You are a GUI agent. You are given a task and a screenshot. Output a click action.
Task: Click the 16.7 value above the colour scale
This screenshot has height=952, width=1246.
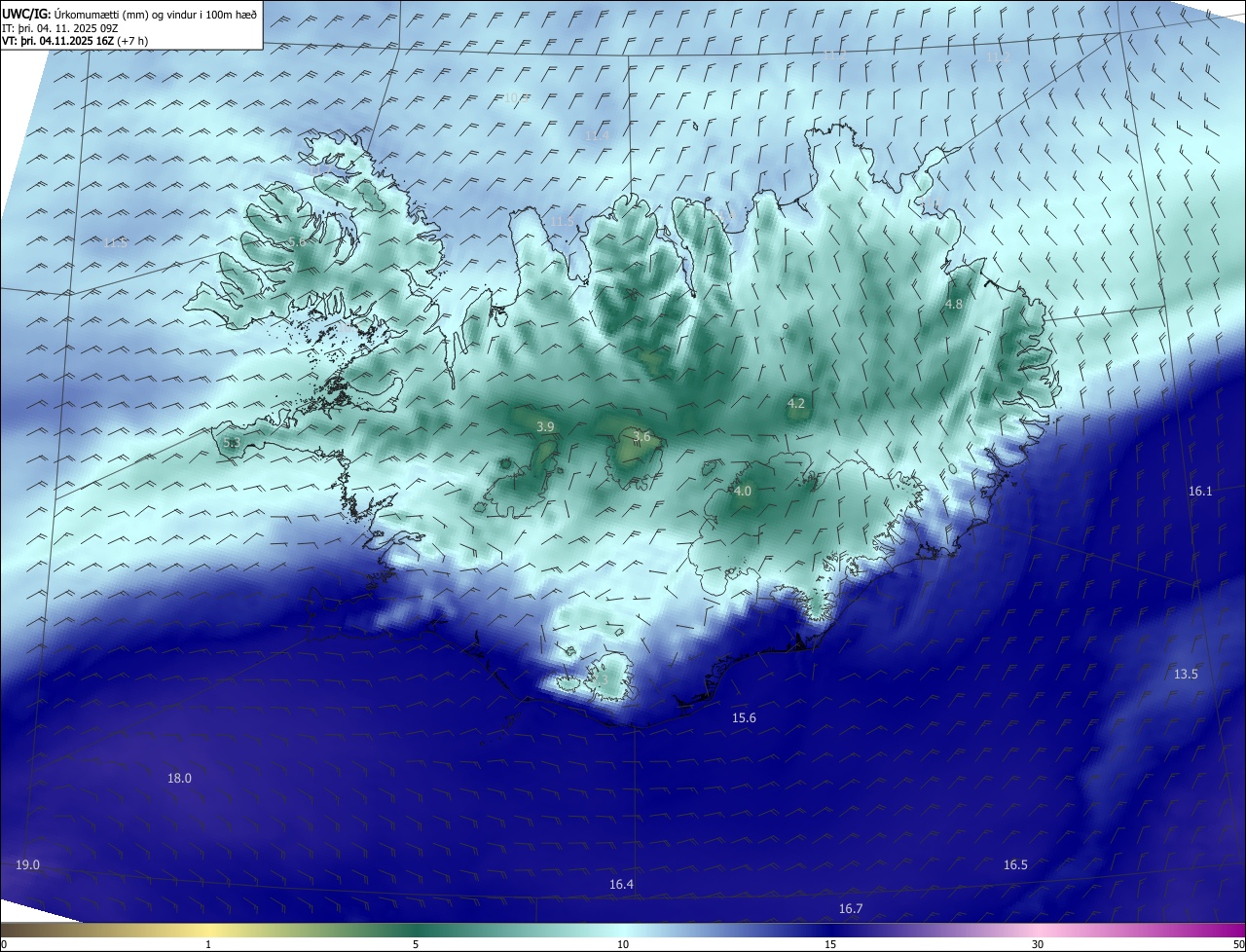click(x=851, y=908)
